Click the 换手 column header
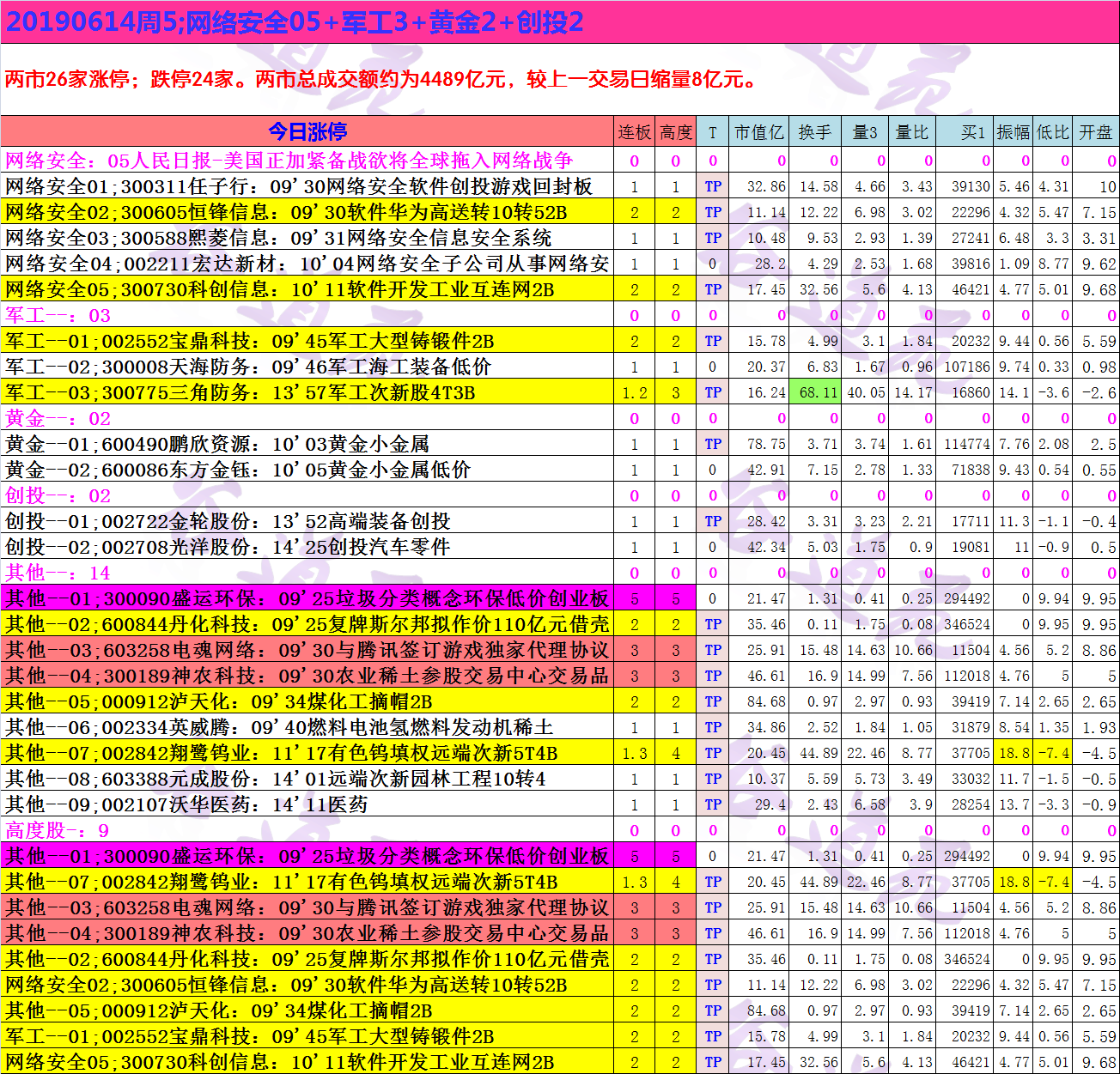Screen dimensions: 1120x1074 [815, 131]
